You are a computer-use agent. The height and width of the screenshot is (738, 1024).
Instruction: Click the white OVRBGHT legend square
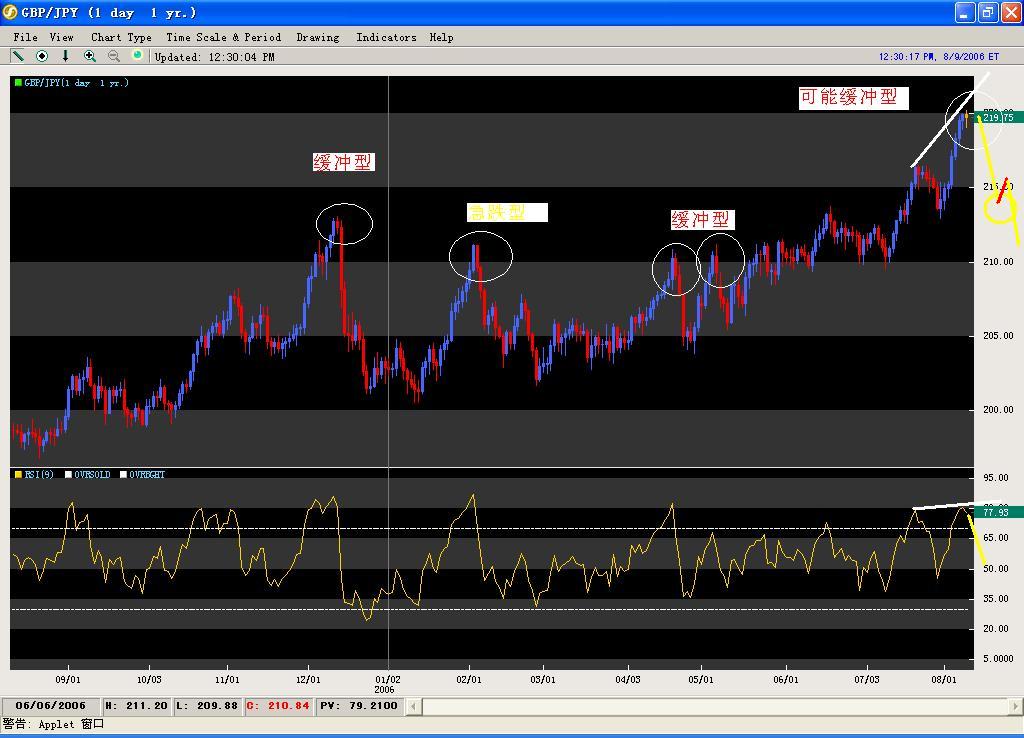point(123,474)
